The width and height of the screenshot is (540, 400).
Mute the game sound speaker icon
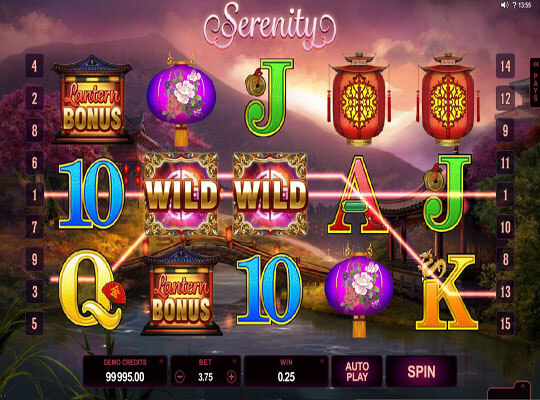coord(505,5)
